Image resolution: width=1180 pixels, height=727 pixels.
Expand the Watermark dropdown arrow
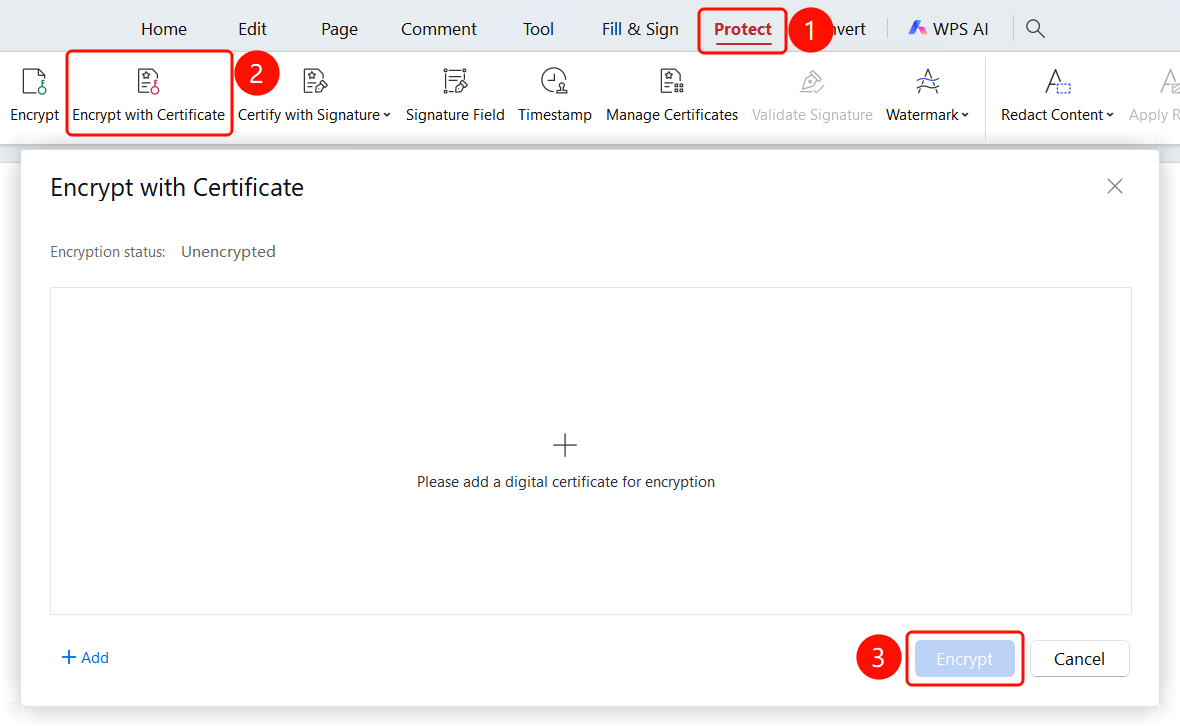(965, 115)
